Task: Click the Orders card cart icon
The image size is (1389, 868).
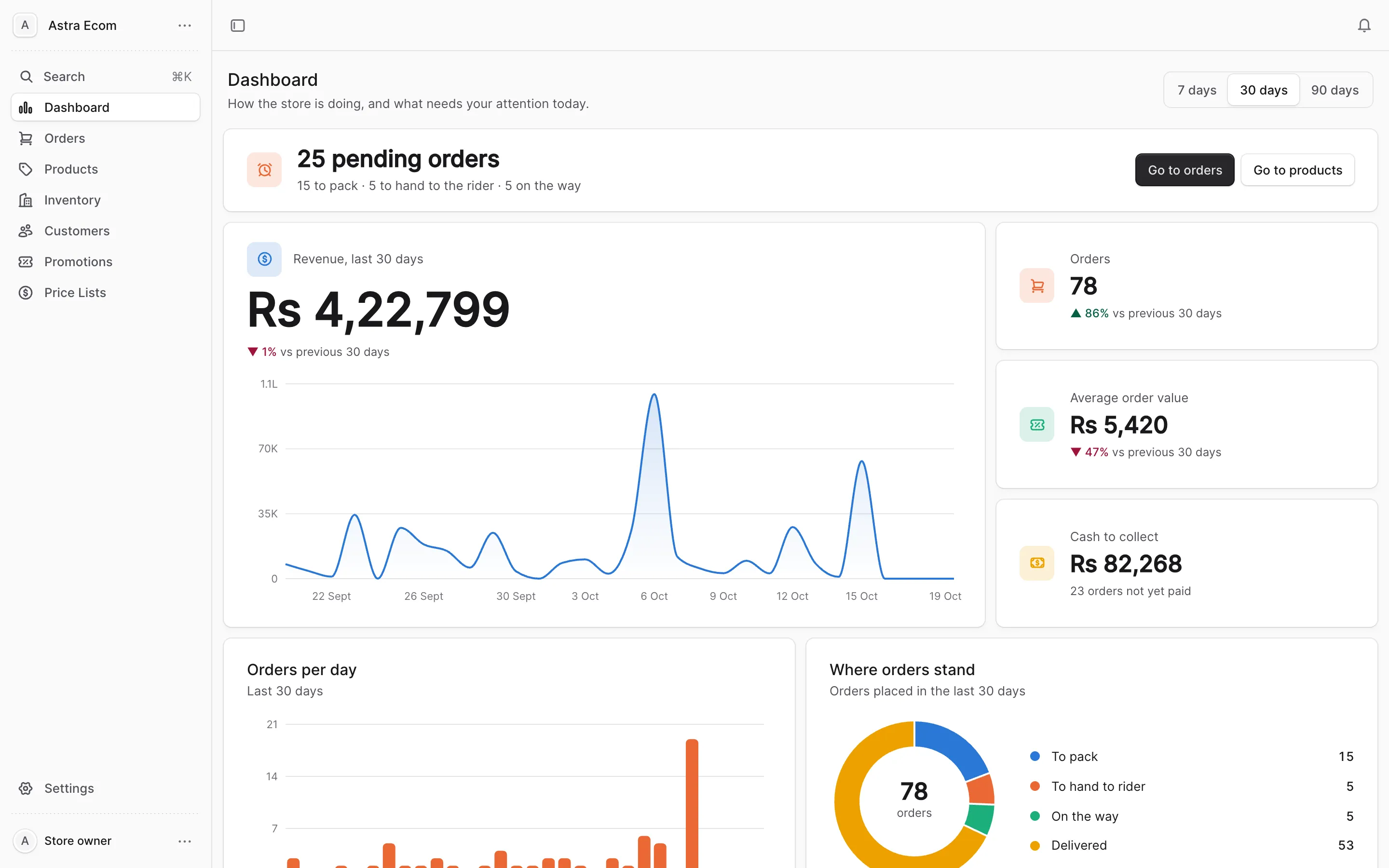Action: pos(1036,285)
